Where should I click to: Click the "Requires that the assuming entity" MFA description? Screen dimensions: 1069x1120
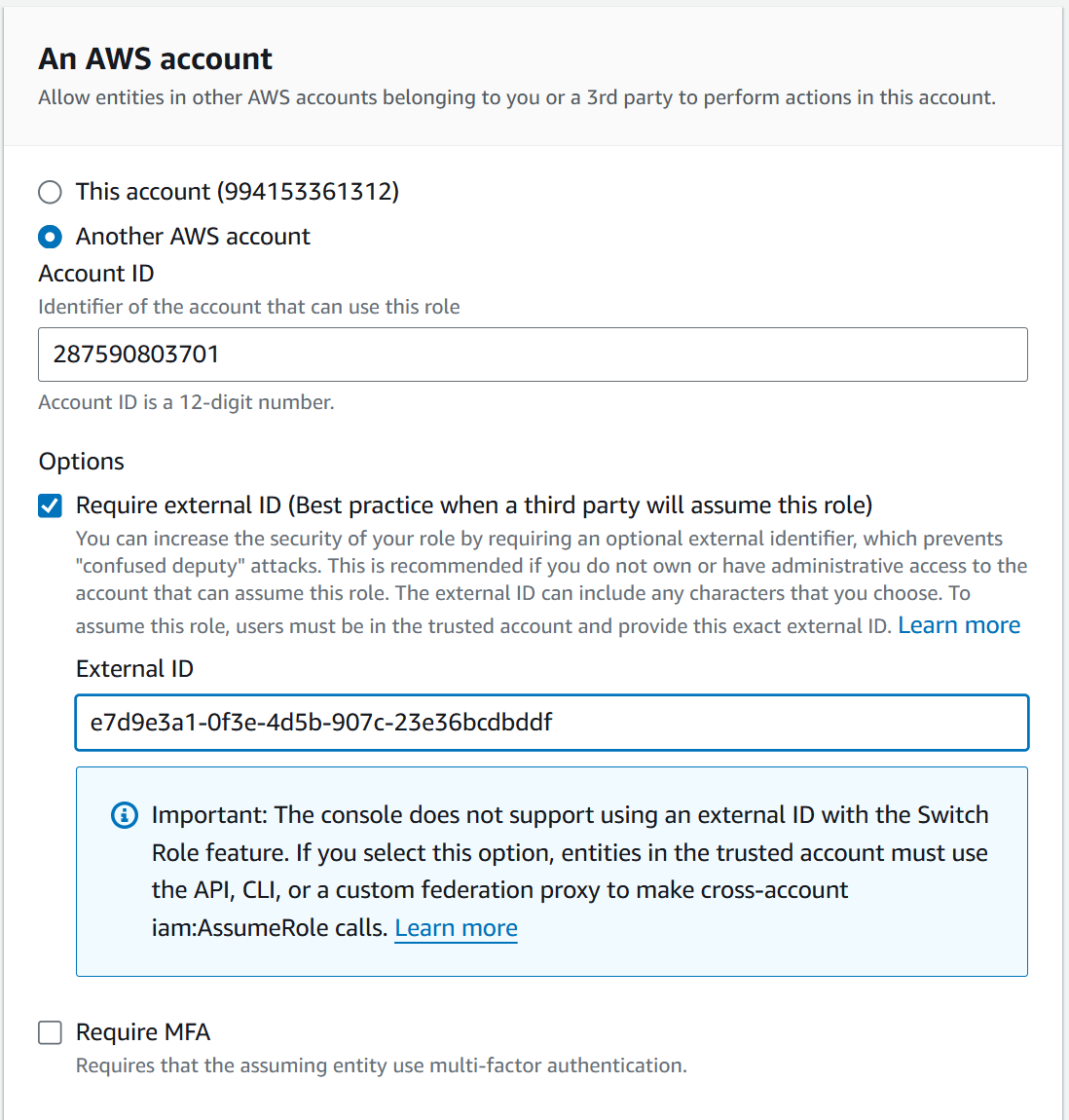[x=381, y=1065]
